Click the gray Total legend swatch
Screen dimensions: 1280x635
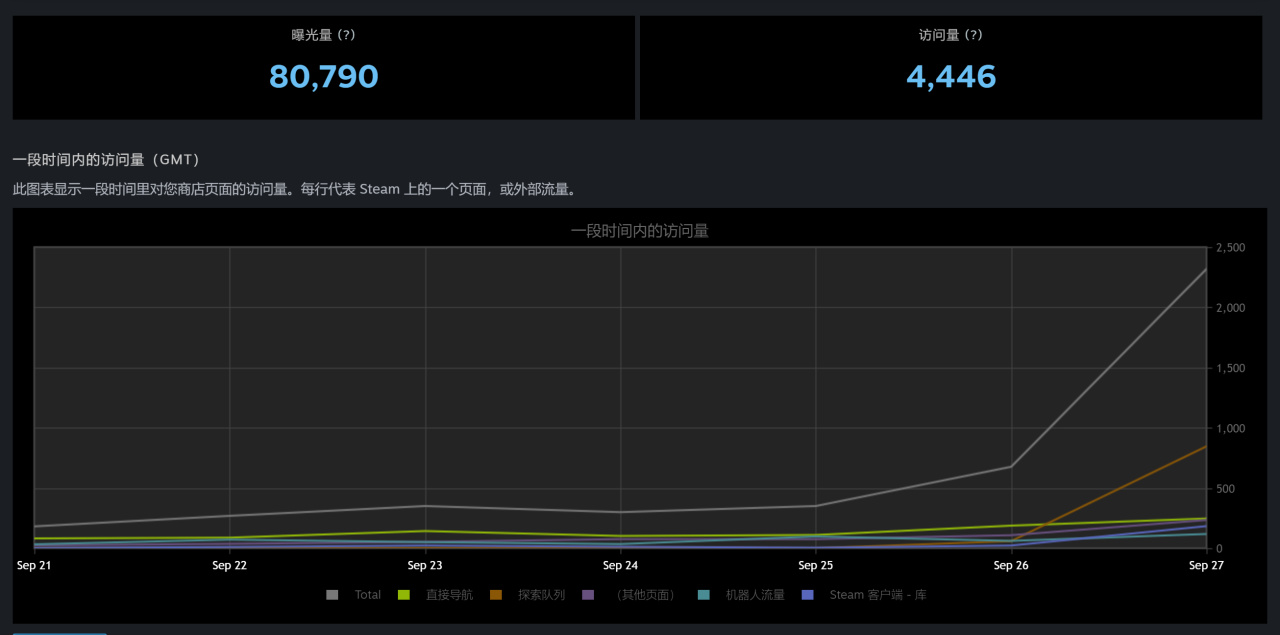point(332,595)
